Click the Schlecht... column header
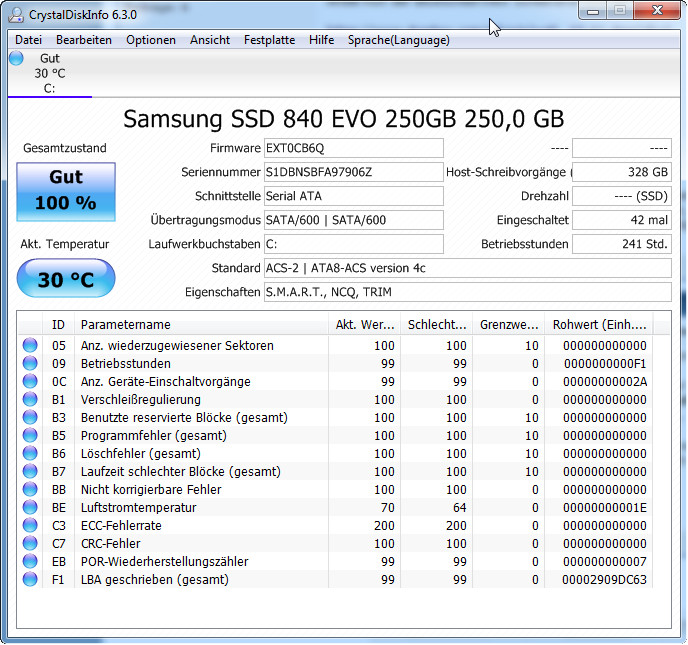This screenshot has height=645, width=688. tap(437, 325)
